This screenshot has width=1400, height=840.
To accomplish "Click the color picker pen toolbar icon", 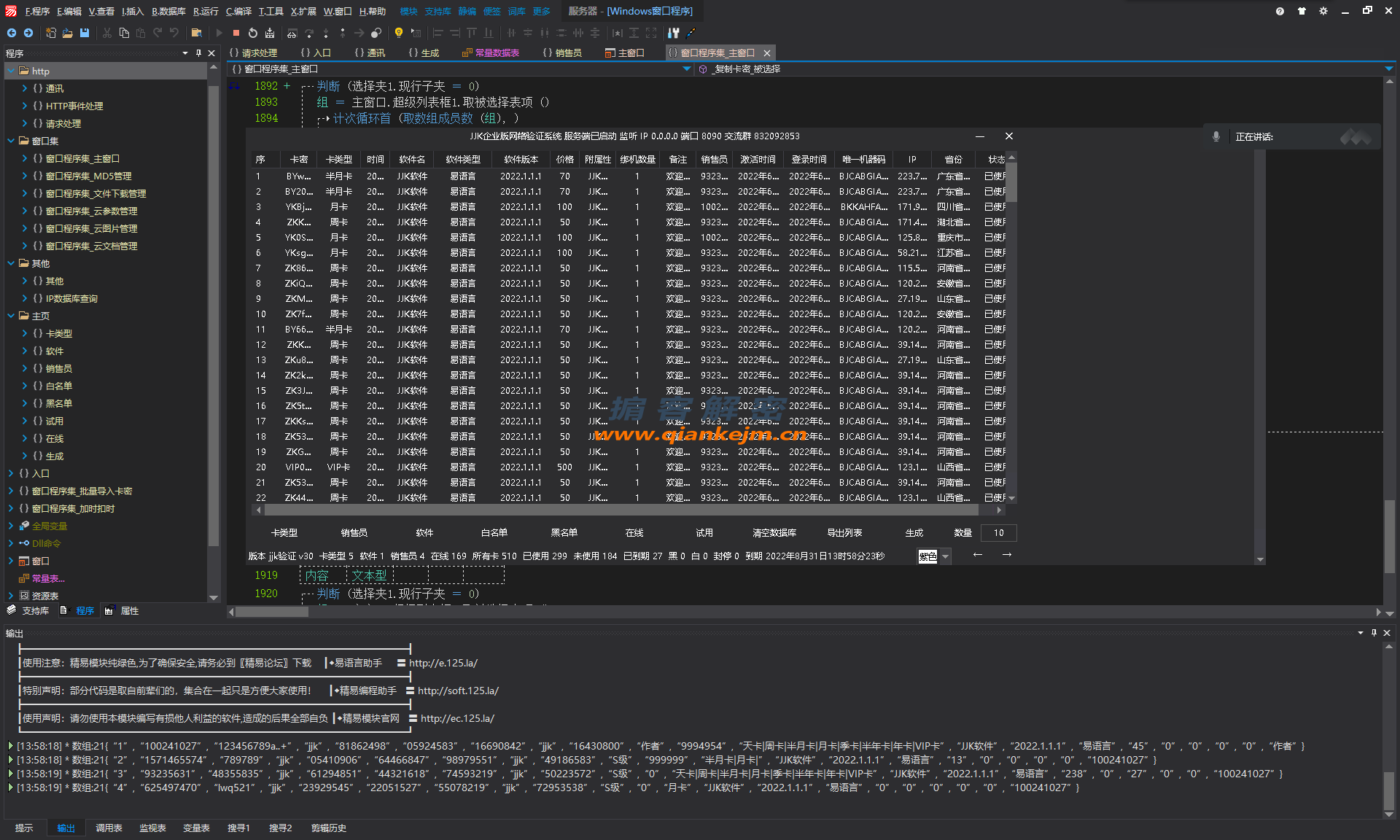I will 691,33.
